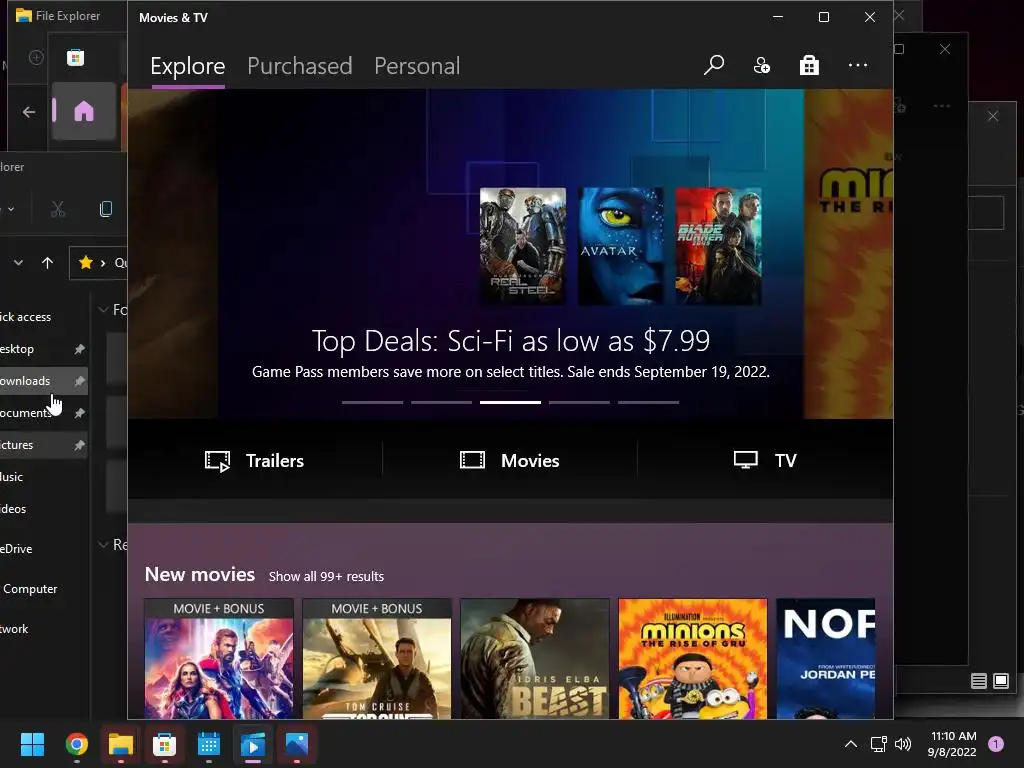The height and width of the screenshot is (768, 1024).
Task: Open Microsoft Store from taskbar
Action: [165, 744]
